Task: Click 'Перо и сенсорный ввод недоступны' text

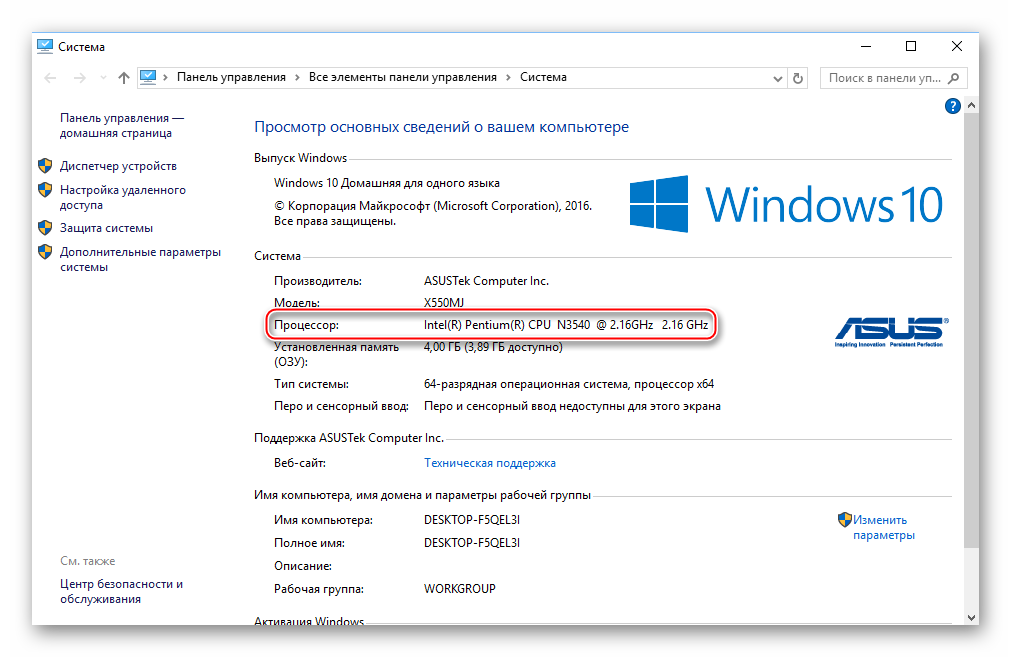Action: (516, 406)
